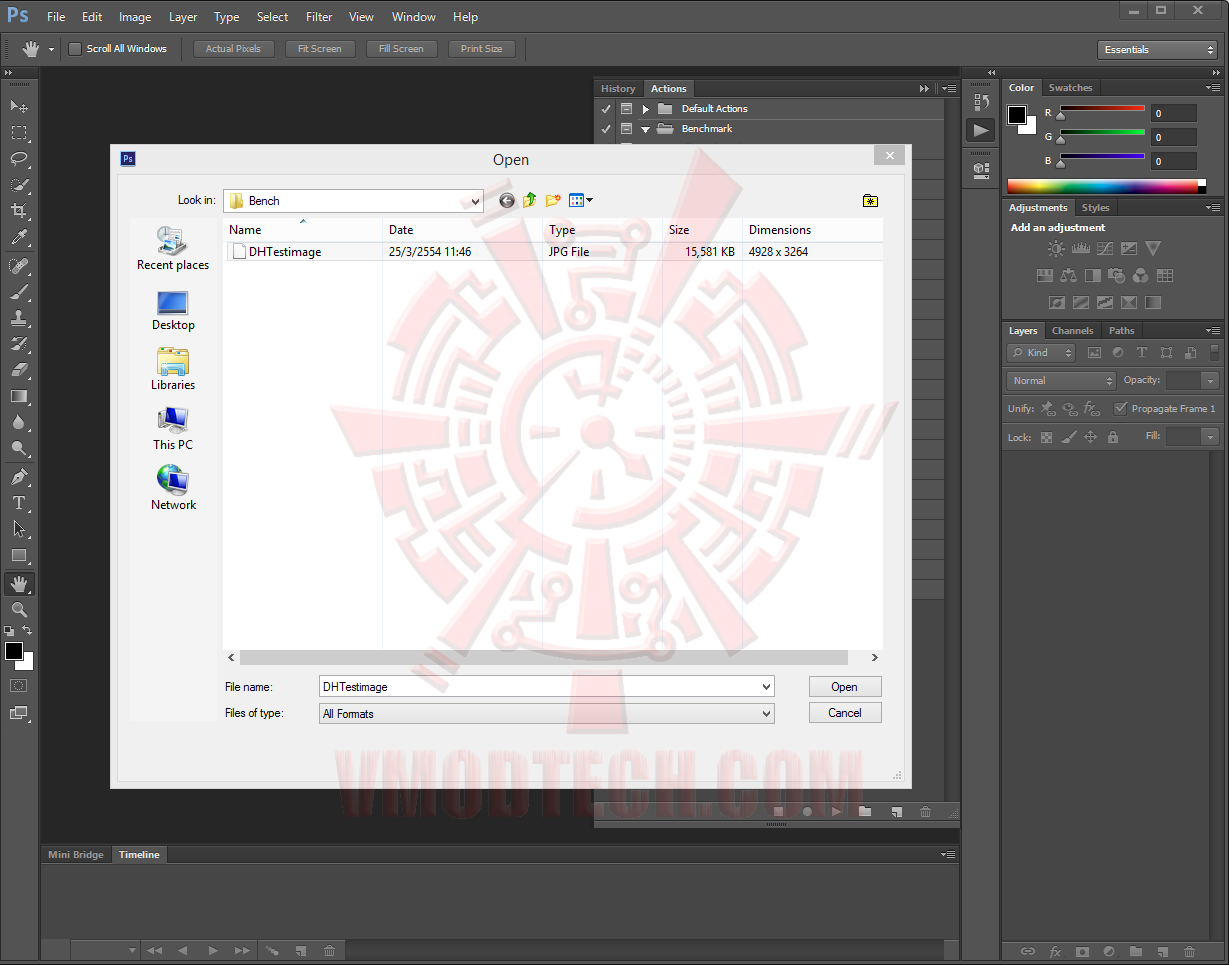
Task: Click the Levels adjustment icon
Action: [x=1080, y=249]
